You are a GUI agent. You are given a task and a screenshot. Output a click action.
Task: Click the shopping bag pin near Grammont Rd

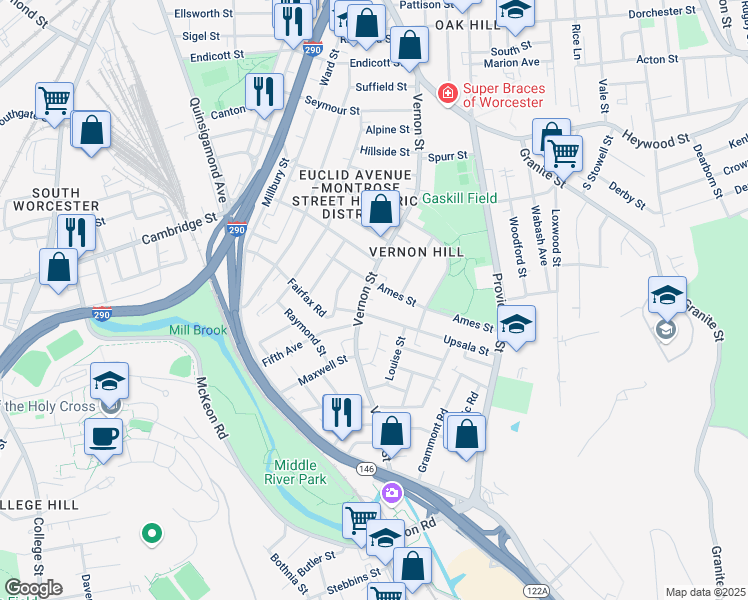466,437
